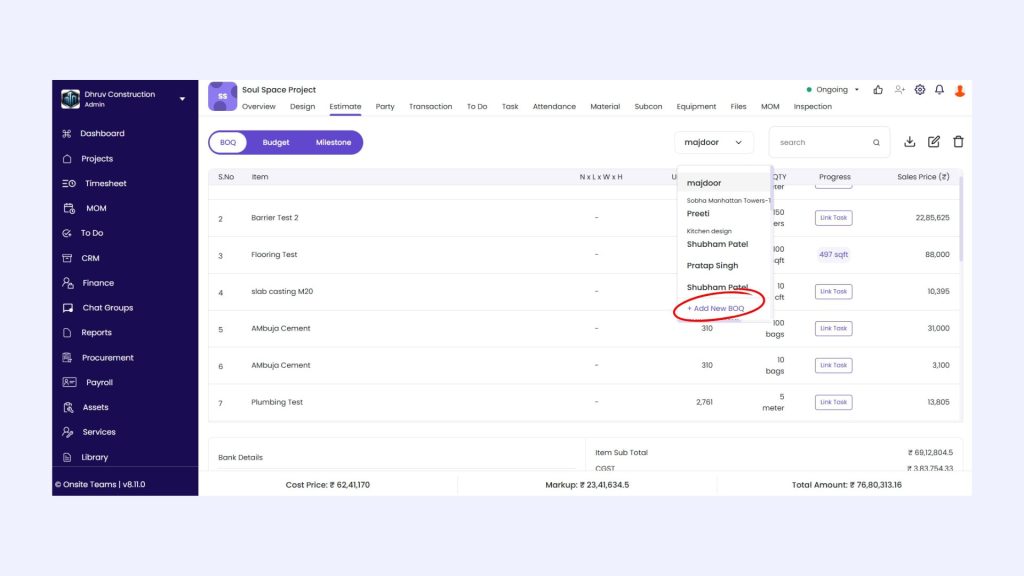Click Add New BOQ link
1024x576 pixels.
click(x=716, y=309)
